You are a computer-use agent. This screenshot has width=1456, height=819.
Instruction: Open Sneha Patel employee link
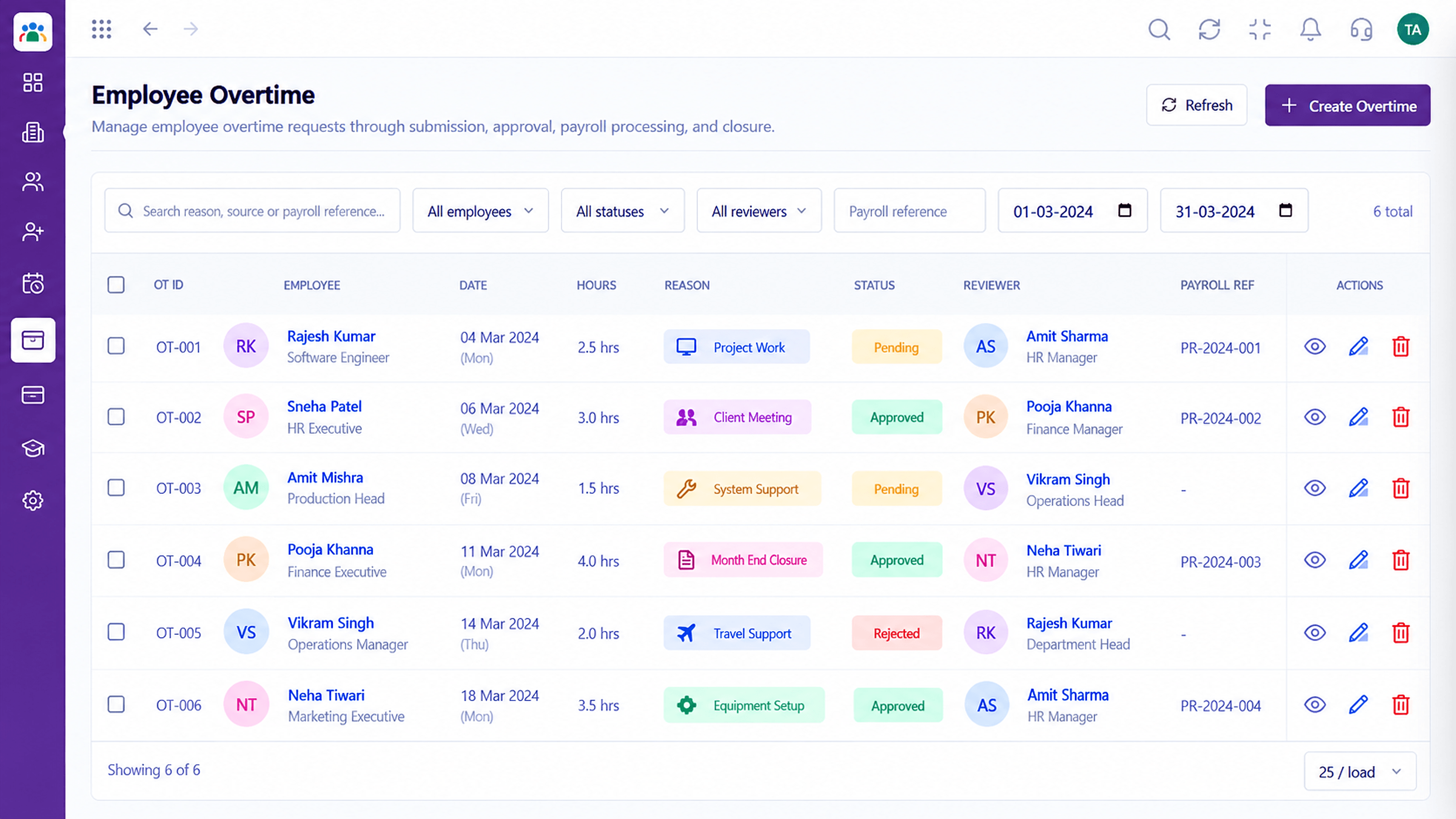pos(324,406)
